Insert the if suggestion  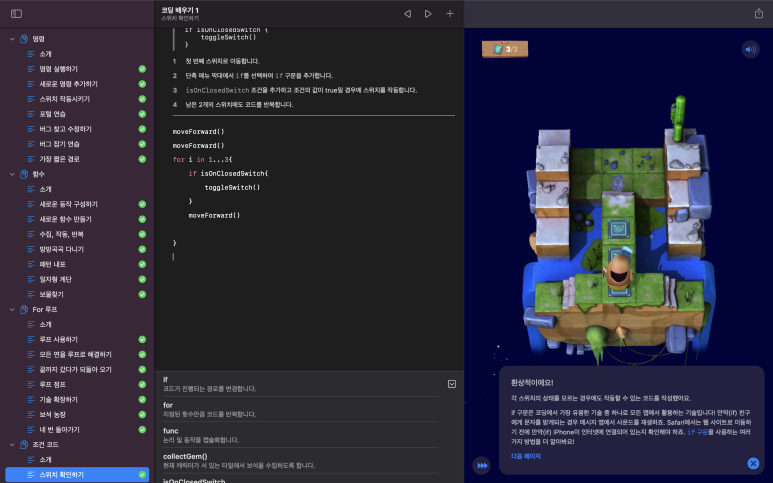[x=300, y=384]
